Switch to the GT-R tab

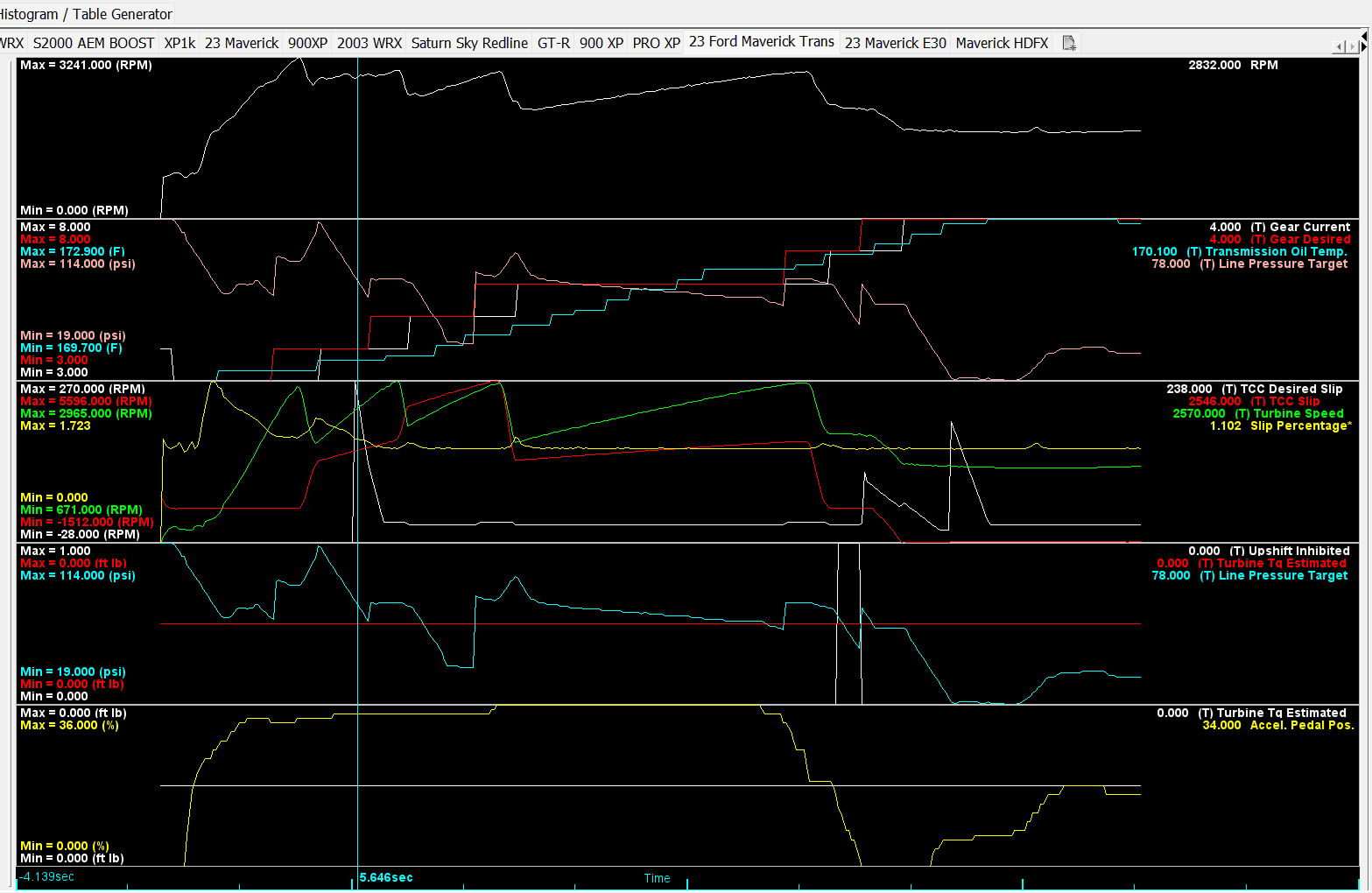click(553, 43)
